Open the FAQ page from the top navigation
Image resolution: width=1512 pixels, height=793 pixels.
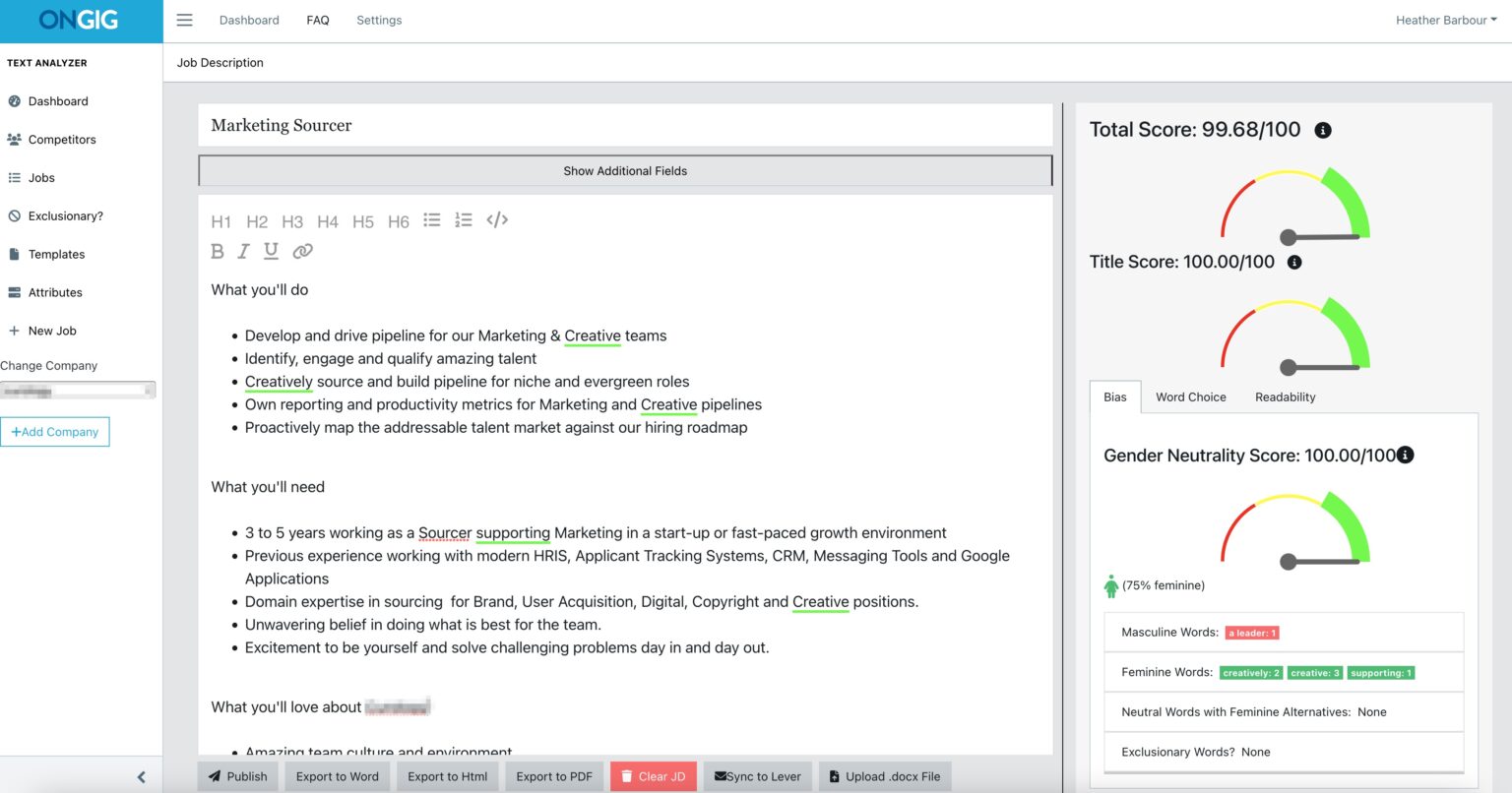tap(318, 19)
